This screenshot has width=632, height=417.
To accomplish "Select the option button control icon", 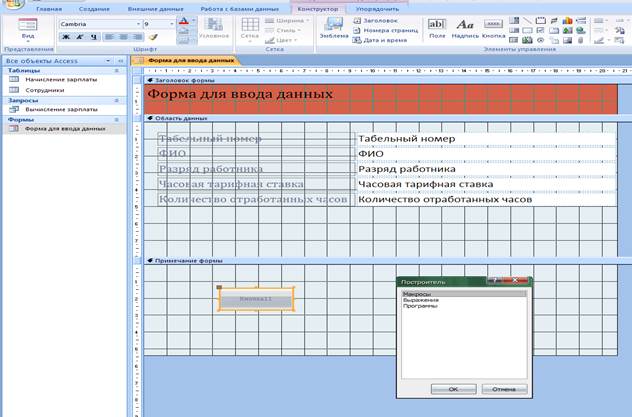I will (541, 40).
